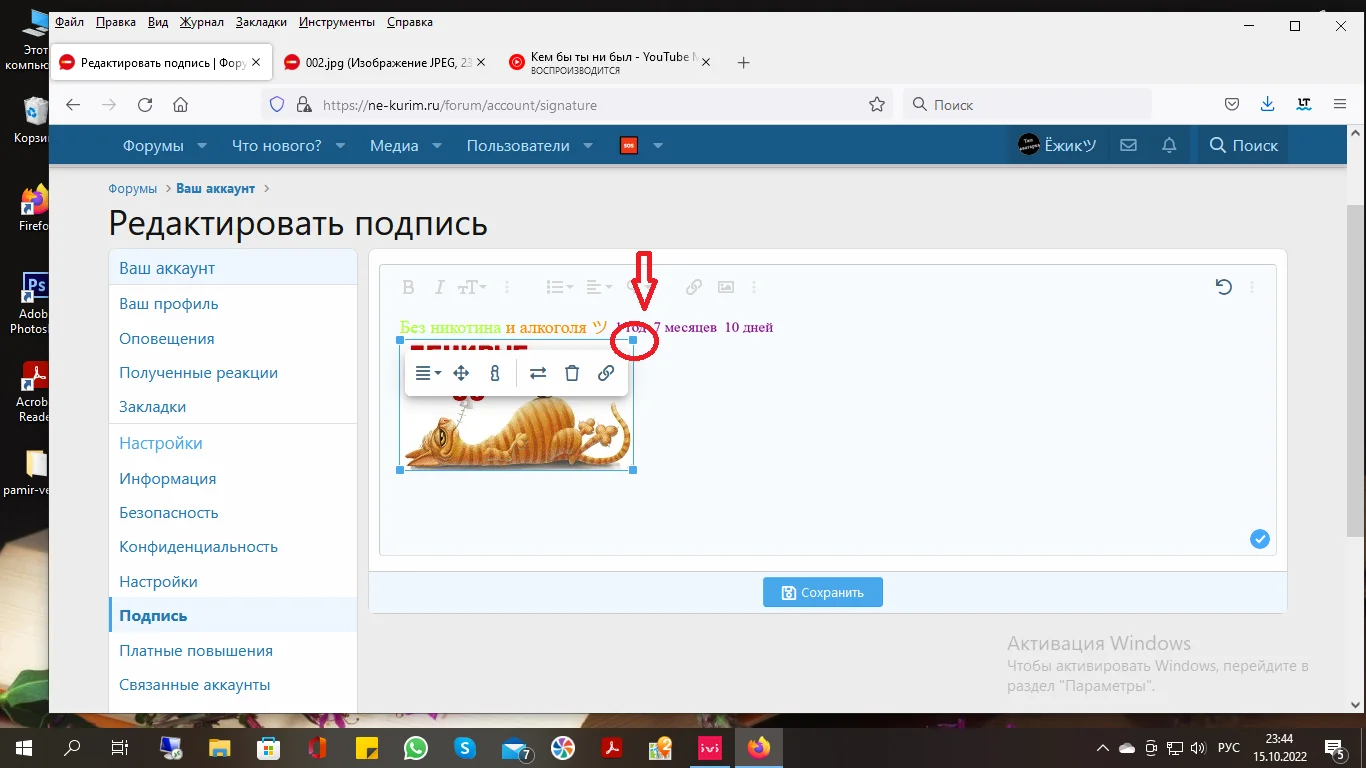1366x768 pixels.
Task: Open the image alignment dropdown
Action: (x=425, y=373)
